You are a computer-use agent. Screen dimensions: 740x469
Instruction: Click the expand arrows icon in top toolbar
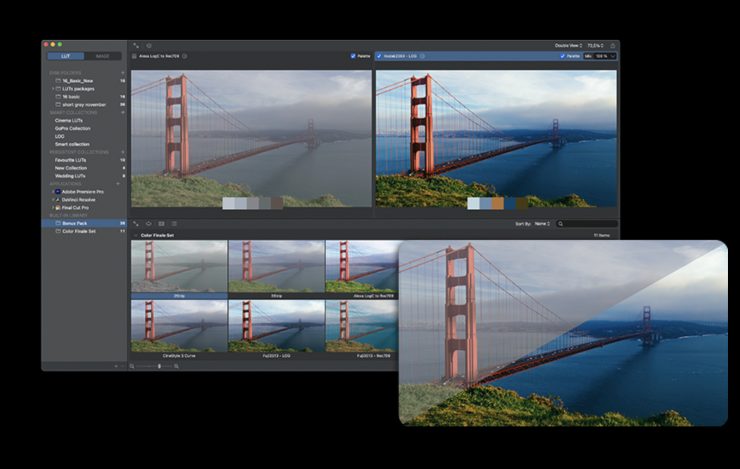[x=137, y=45]
